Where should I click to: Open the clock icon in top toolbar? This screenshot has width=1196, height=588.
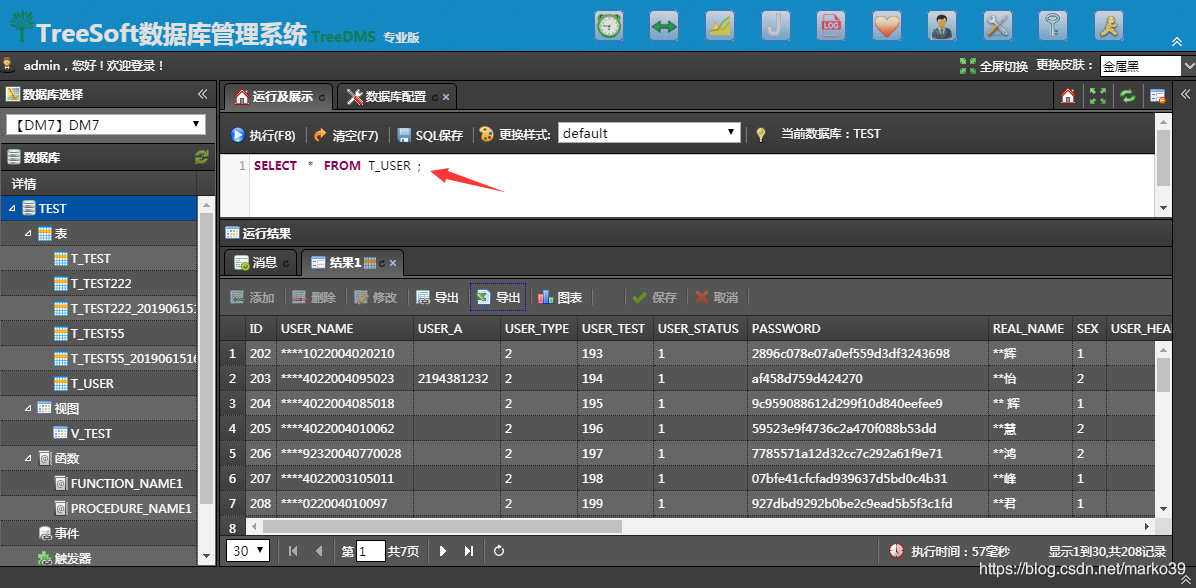point(609,26)
